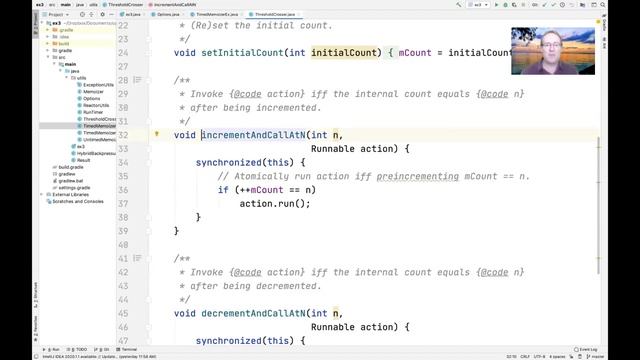640x360 pixels.
Task: Click the Select Opened File target icon
Action: tap(82, 14)
